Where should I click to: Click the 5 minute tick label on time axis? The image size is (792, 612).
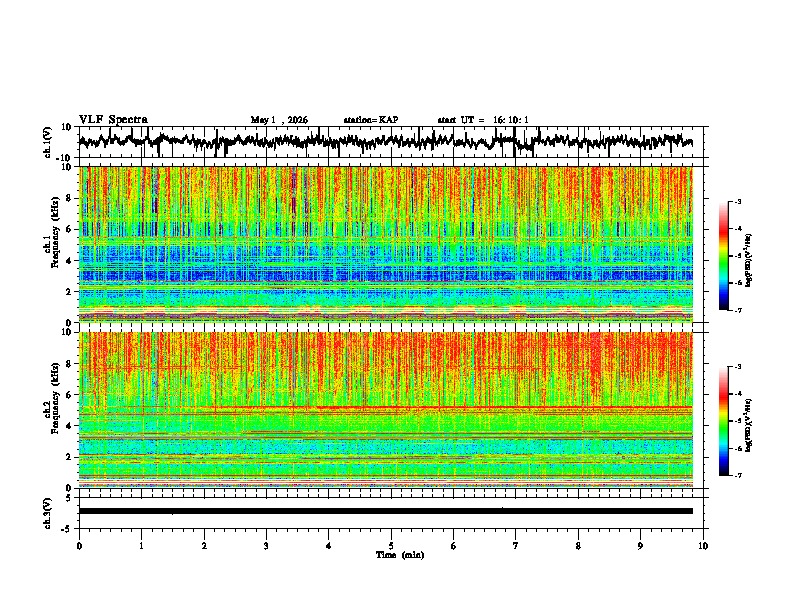click(391, 546)
